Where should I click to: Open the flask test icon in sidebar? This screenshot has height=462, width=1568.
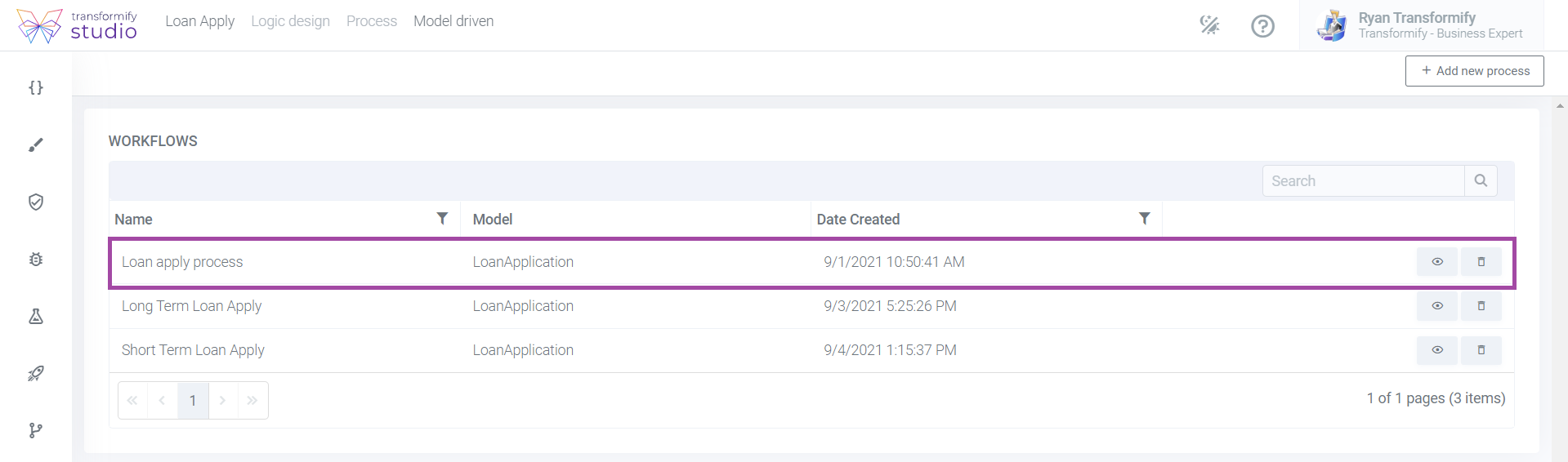36,316
